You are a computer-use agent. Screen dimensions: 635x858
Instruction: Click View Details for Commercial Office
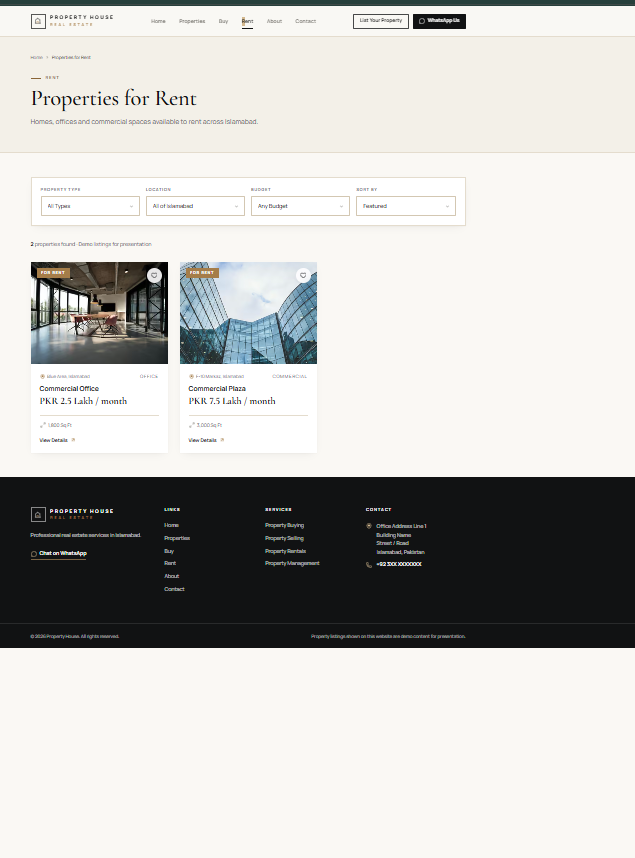tap(57, 440)
